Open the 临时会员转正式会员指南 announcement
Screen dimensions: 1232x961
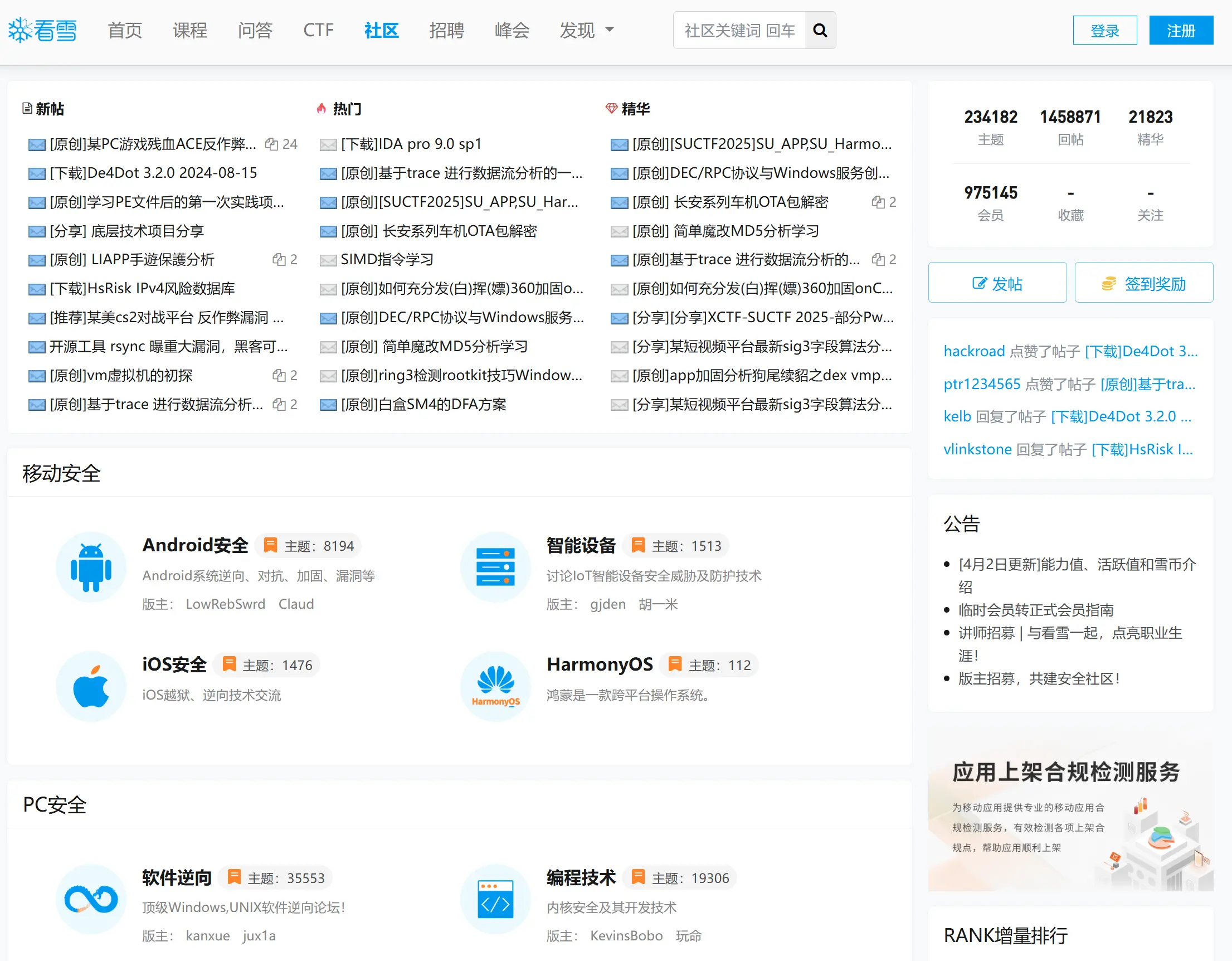click(1036, 609)
